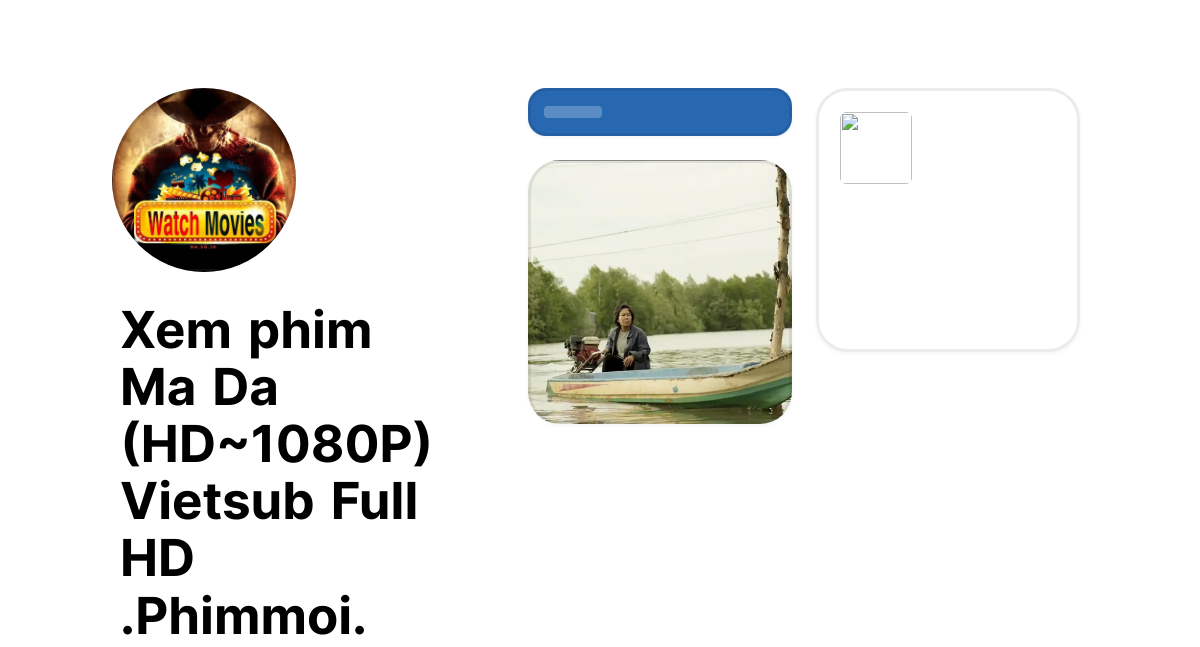Click the broken image icon in white card

click(x=850, y=123)
